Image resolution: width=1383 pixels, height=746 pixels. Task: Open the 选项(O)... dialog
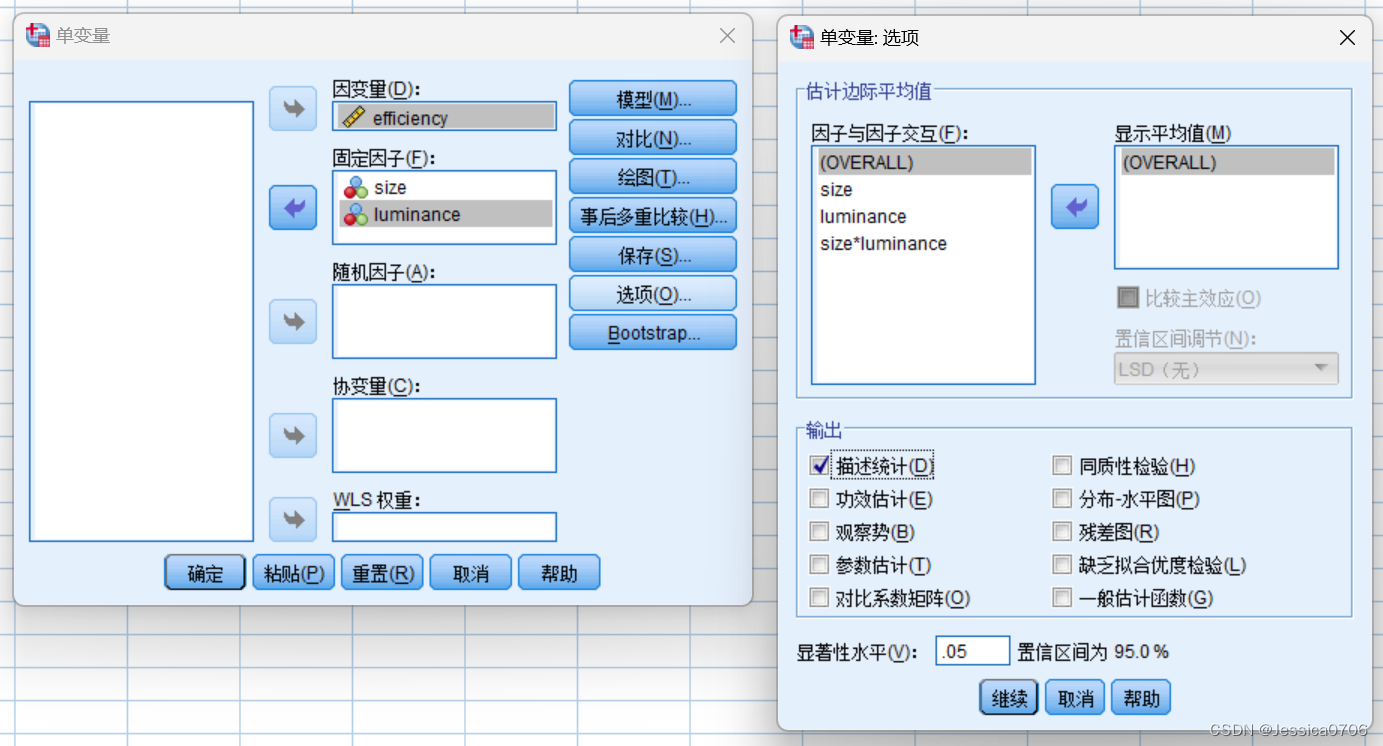pyautogui.click(x=653, y=294)
